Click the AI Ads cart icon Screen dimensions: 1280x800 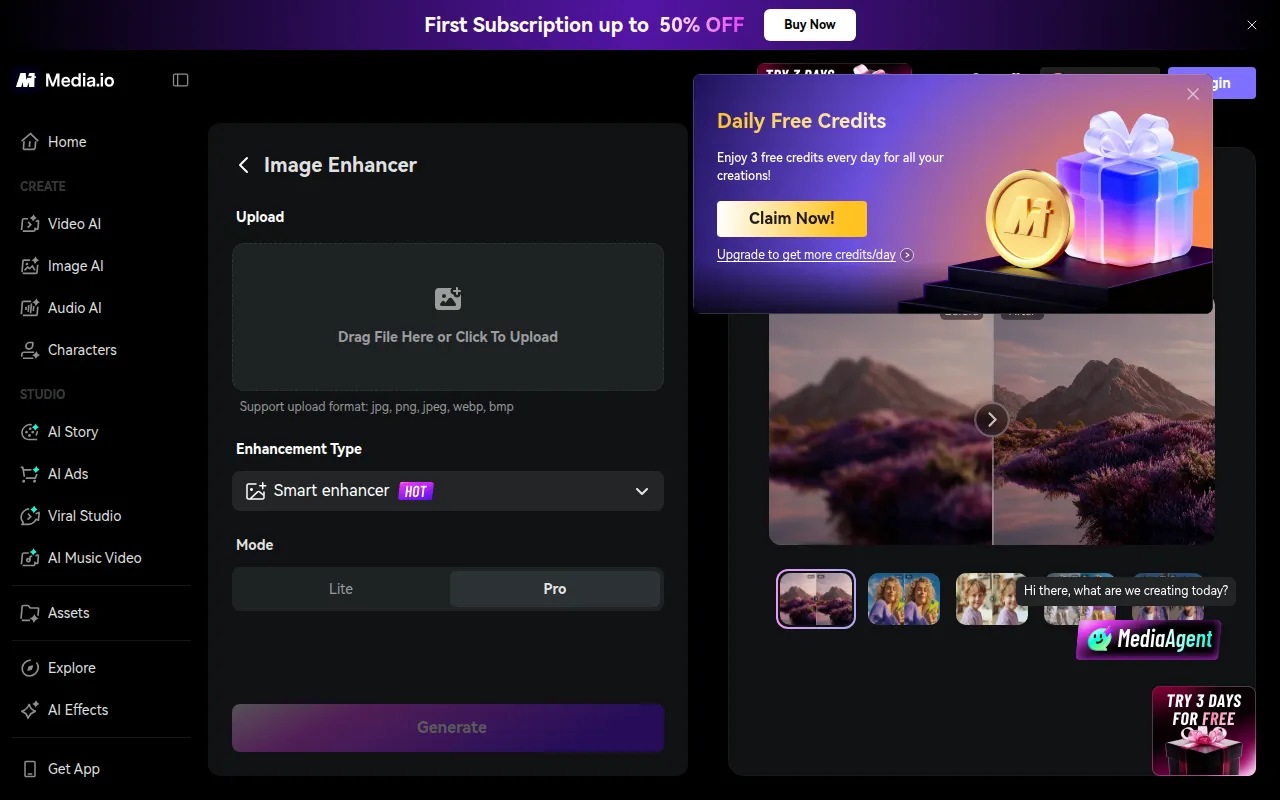point(30,474)
